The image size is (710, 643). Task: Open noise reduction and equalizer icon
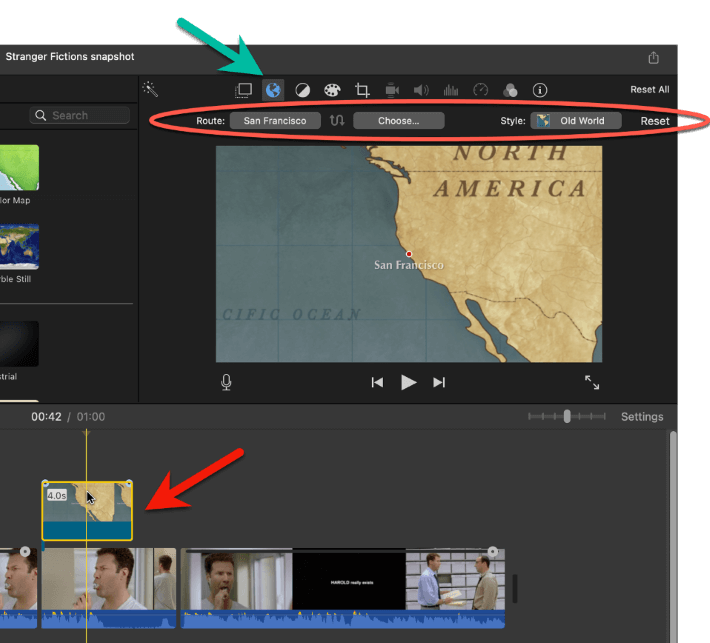451,90
